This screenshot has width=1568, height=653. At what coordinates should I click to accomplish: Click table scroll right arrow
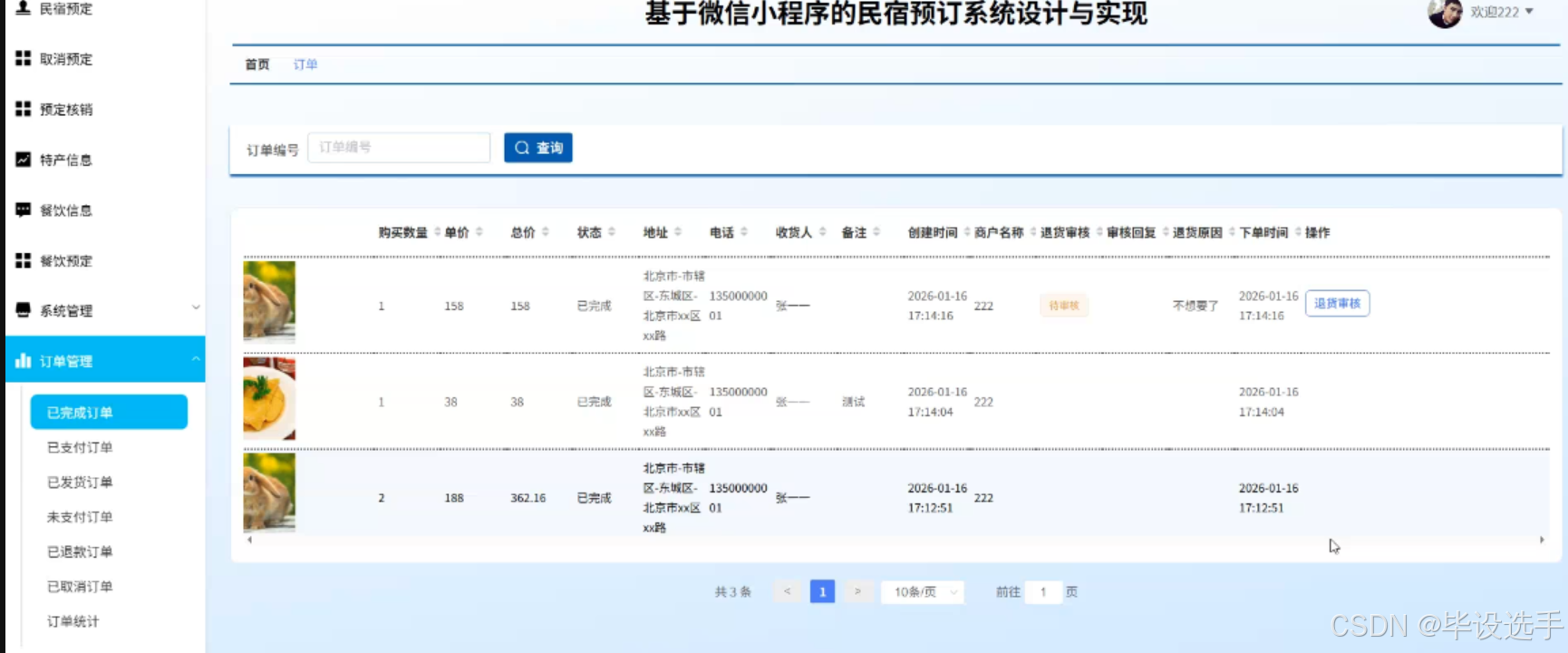click(1542, 540)
